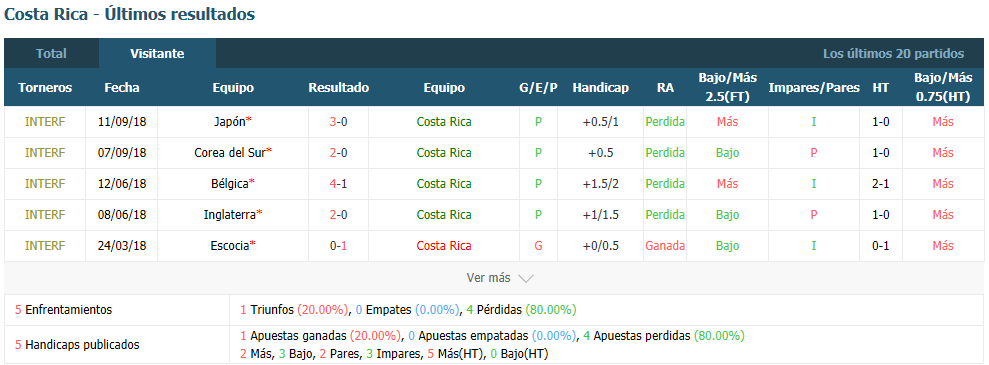
Task: Open the Inglaterra team link
Action: point(230,214)
